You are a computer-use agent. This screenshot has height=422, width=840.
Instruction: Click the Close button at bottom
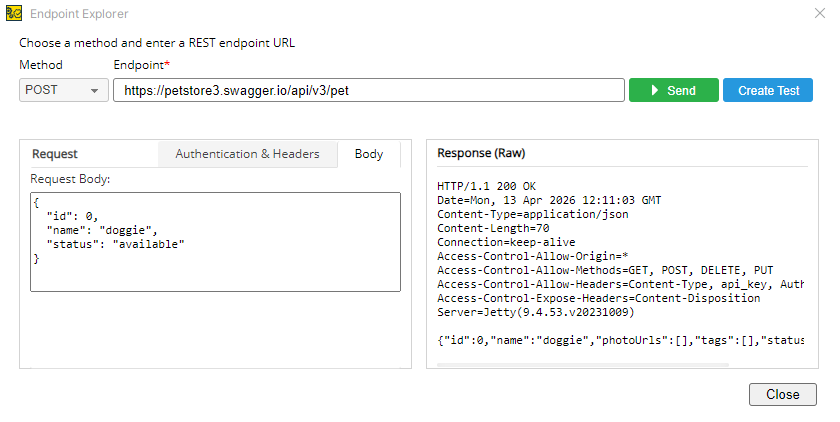[x=783, y=394]
